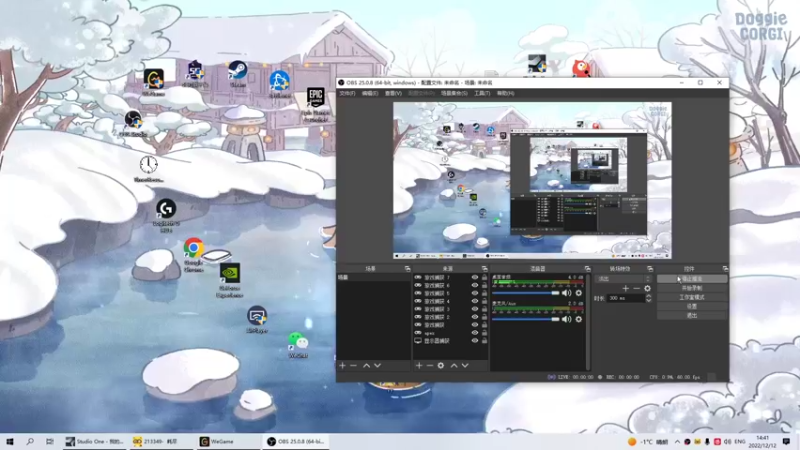Open the Google Chrome desktop icon
Screen dimensions: 800x450
tap(193, 255)
